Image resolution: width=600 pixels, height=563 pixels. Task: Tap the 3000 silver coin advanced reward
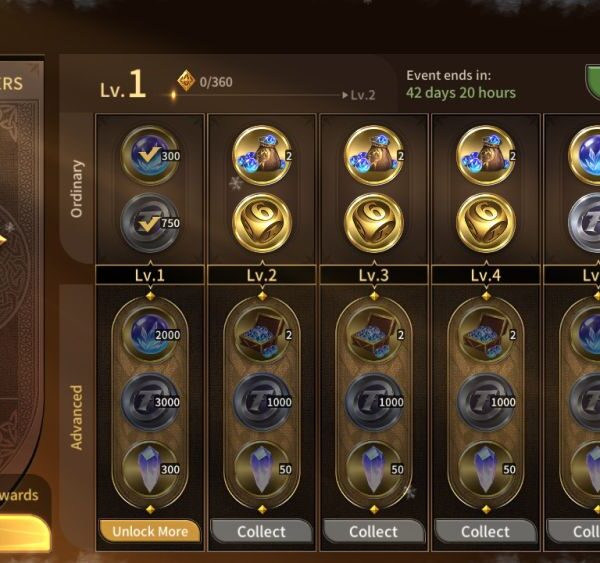150,402
